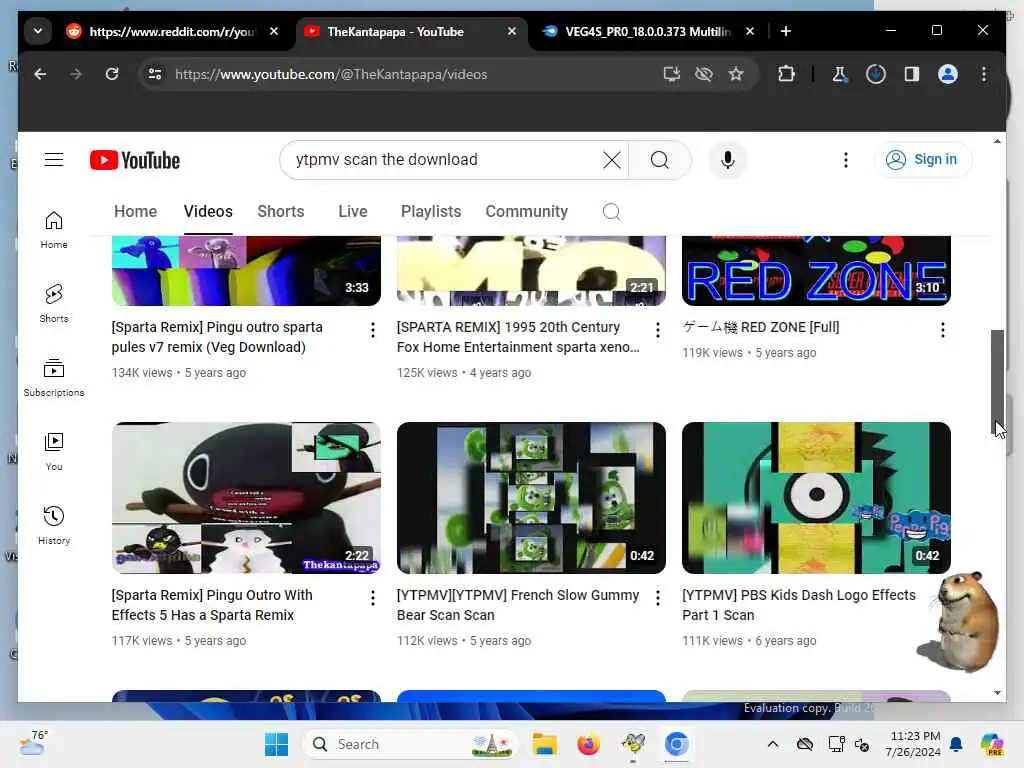Open You in the left sidebar
The image size is (1024, 768).
pos(54,452)
